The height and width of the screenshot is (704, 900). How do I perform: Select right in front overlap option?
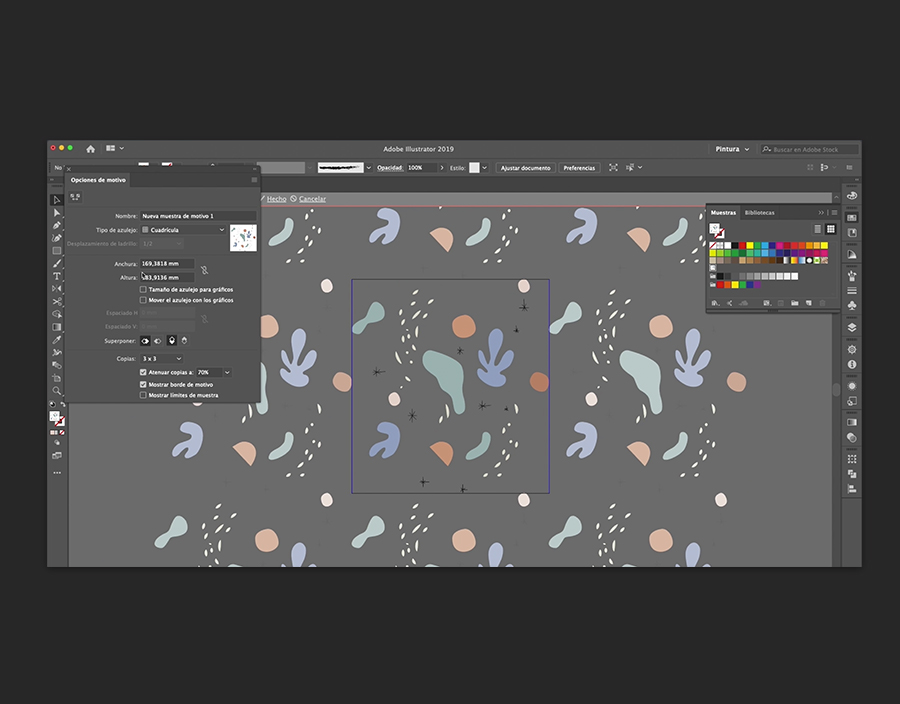158,341
